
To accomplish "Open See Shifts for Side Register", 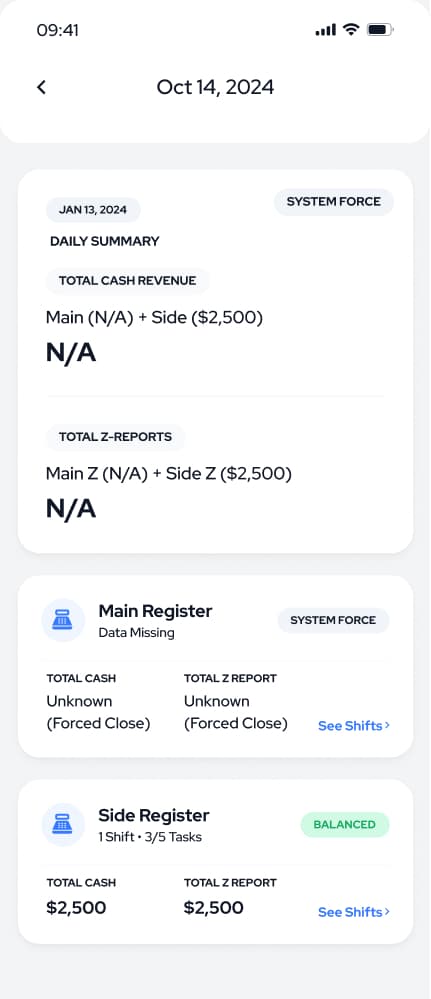I will tap(354, 912).
